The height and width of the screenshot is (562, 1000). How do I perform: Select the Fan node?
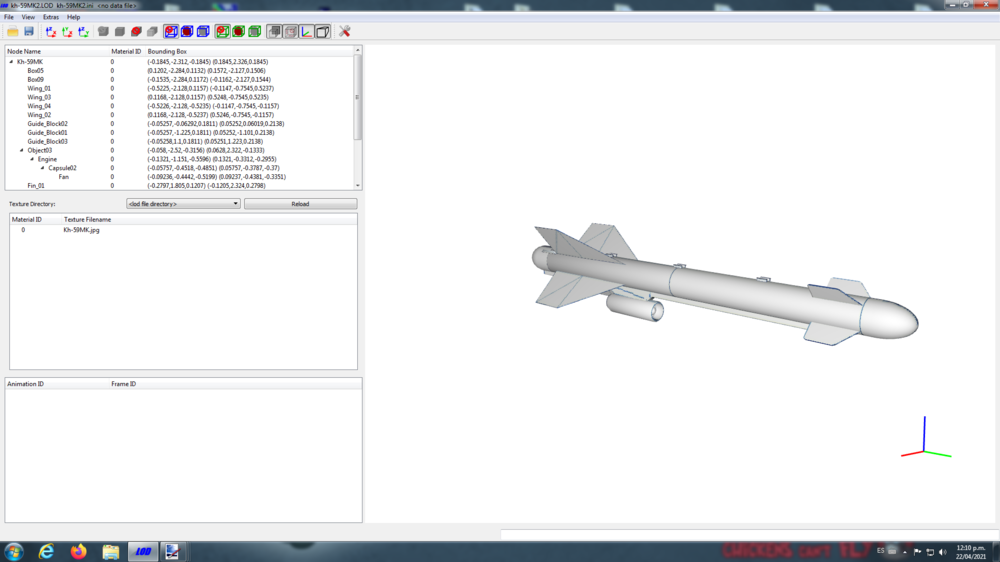pyautogui.click(x=64, y=177)
